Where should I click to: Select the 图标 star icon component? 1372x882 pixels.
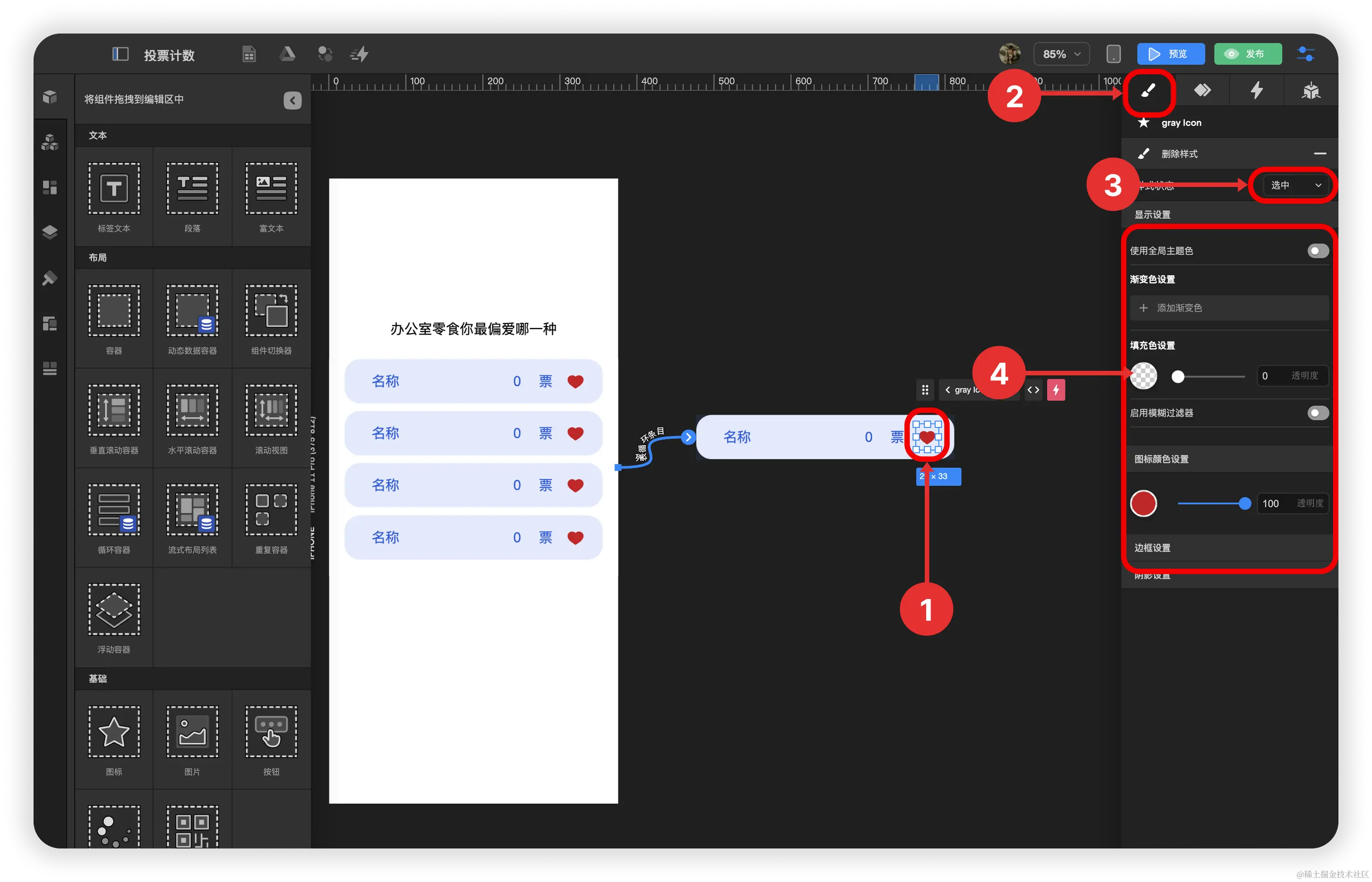[x=114, y=732]
